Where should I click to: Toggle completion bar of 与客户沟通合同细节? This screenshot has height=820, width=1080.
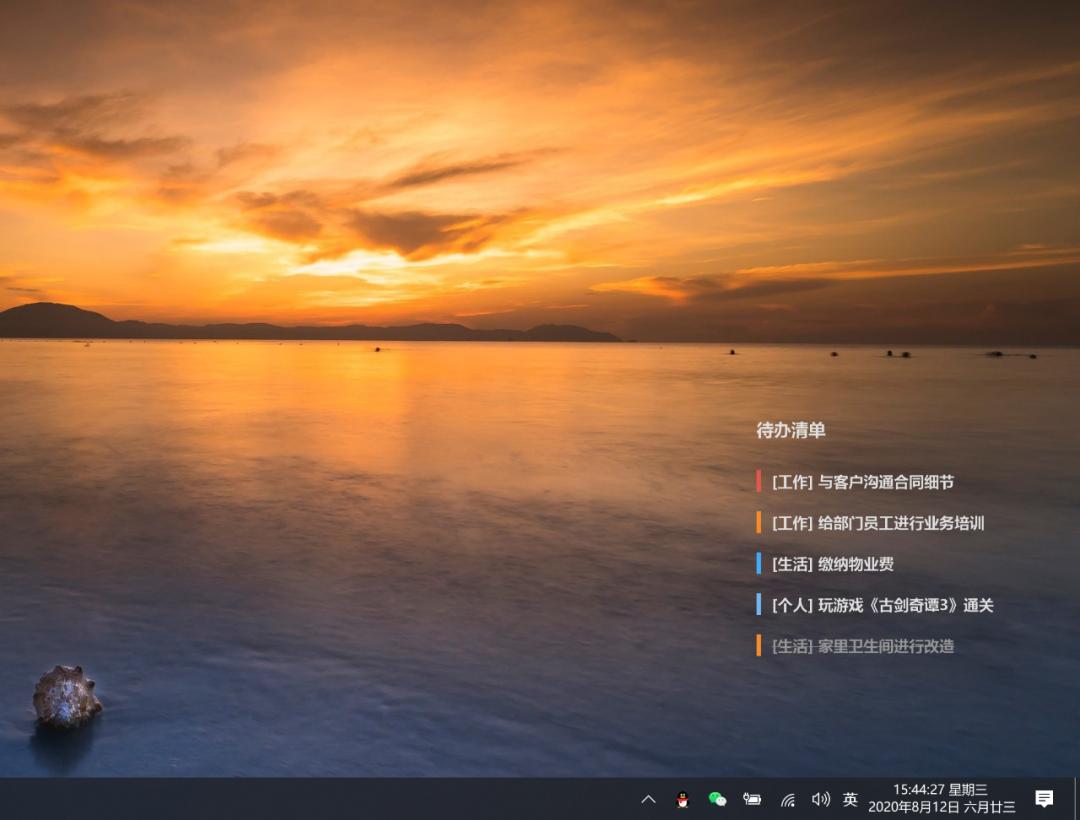(x=758, y=481)
